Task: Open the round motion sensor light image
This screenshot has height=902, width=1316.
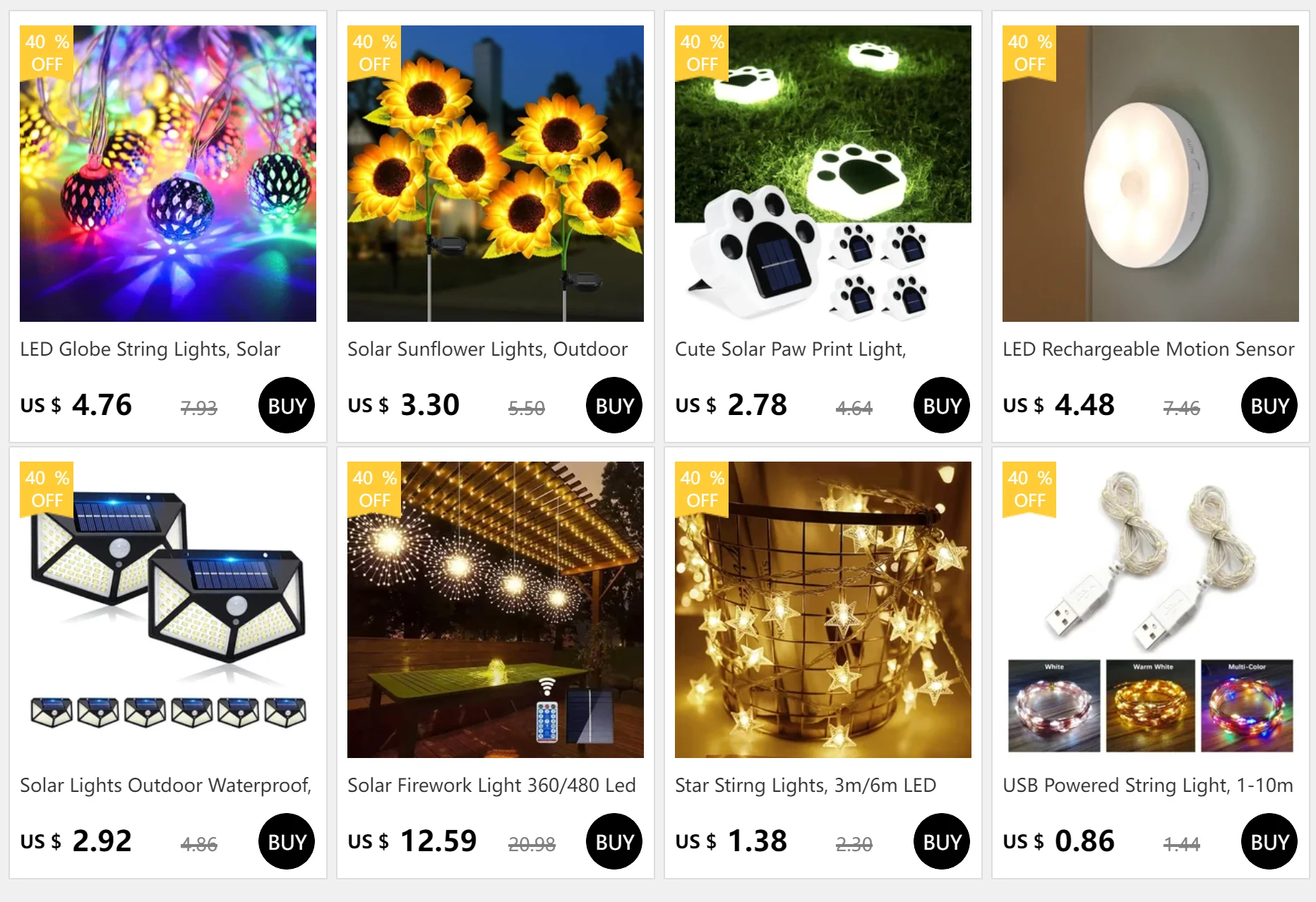Action: [1151, 174]
